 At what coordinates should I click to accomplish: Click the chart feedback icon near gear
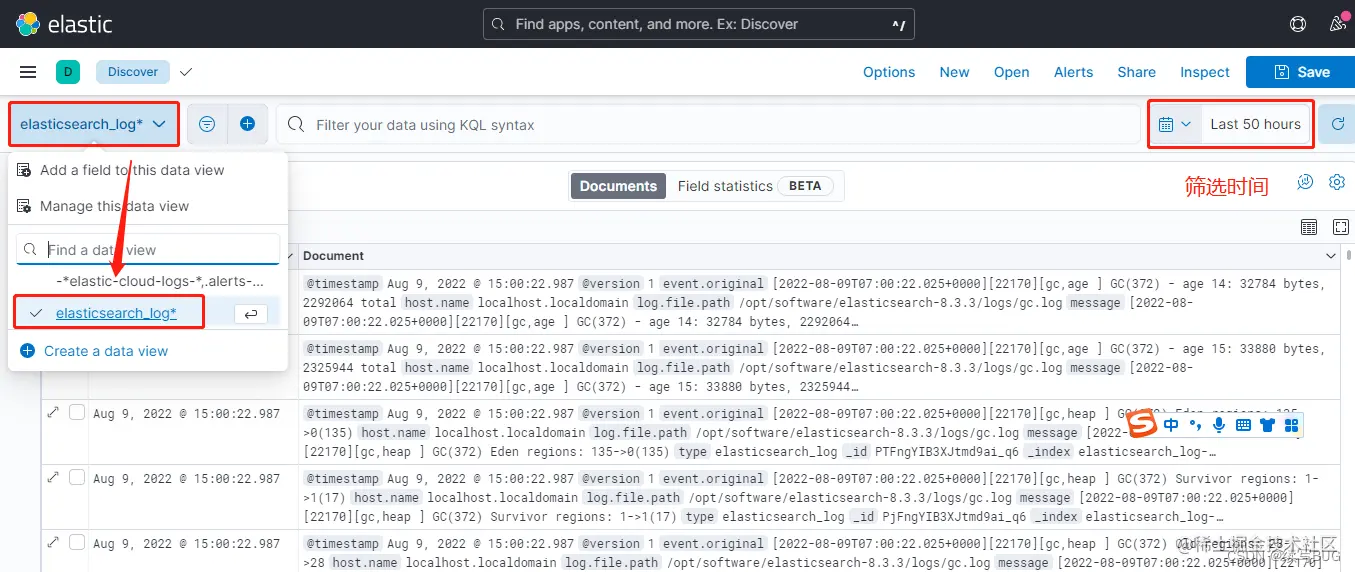coord(1305,182)
